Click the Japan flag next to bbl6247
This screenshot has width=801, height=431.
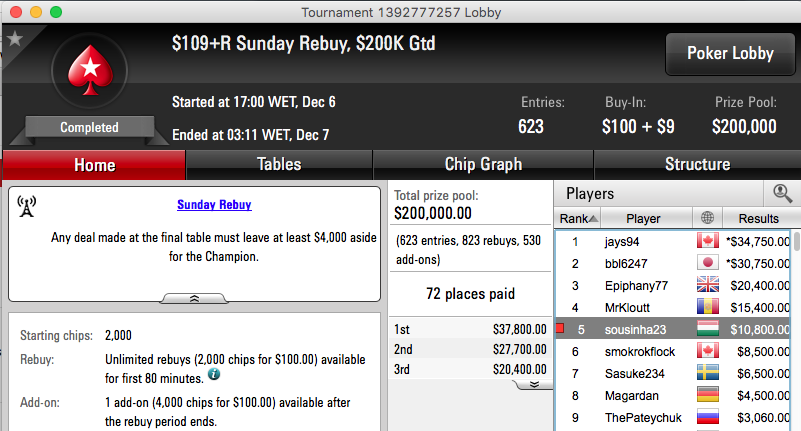click(708, 262)
